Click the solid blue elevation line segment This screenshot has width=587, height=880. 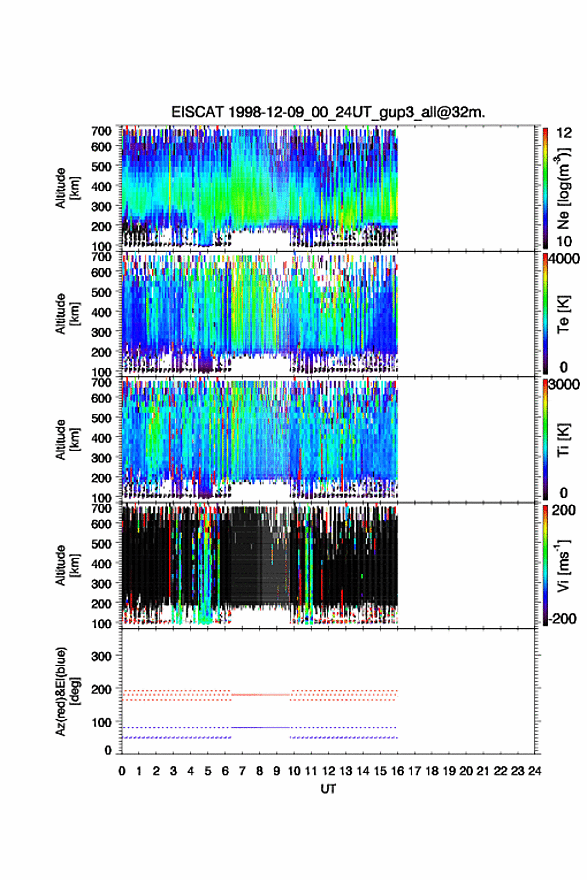click(x=260, y=727)
